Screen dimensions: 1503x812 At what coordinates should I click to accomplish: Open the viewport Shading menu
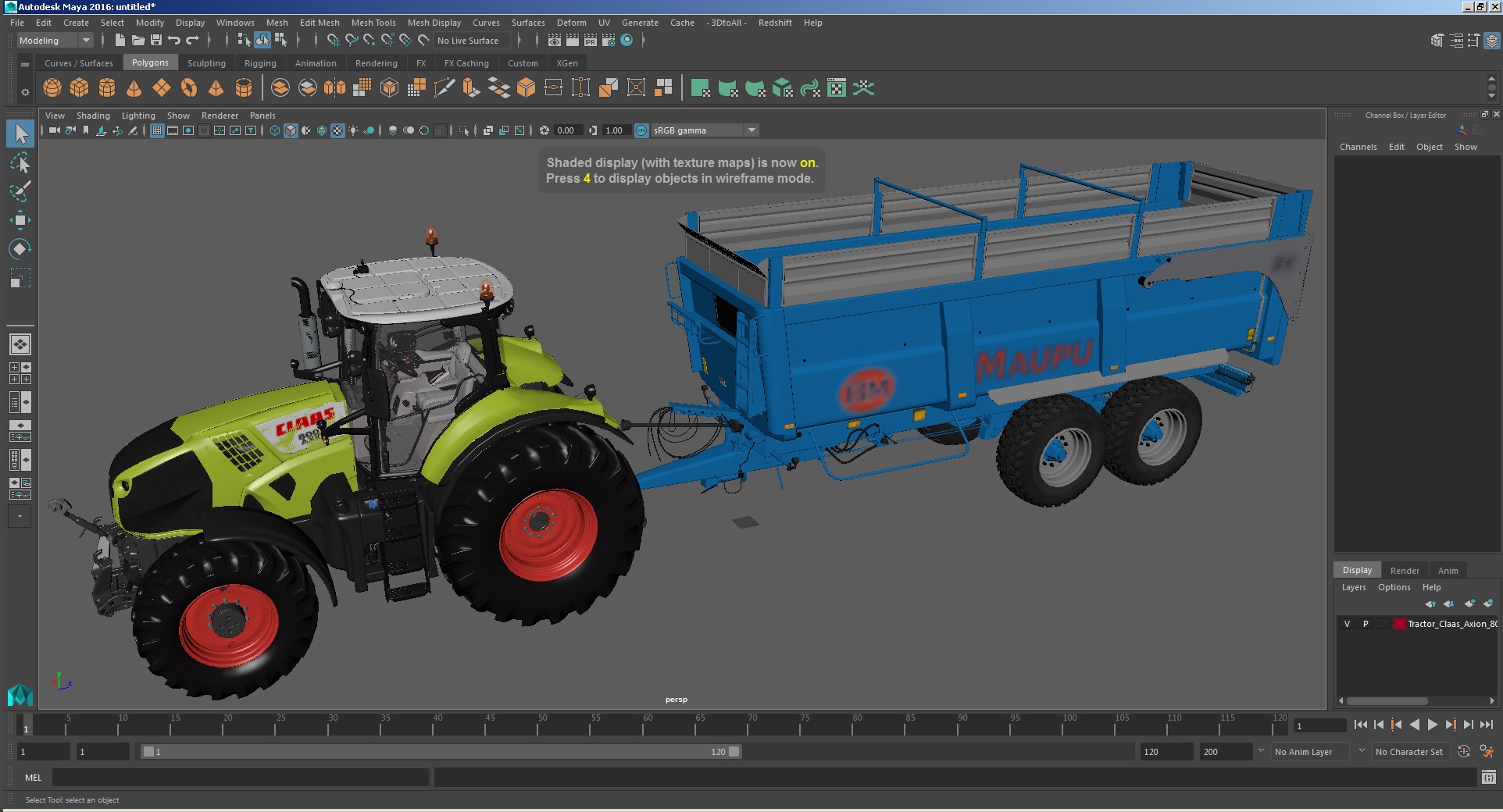coord(93,116)
